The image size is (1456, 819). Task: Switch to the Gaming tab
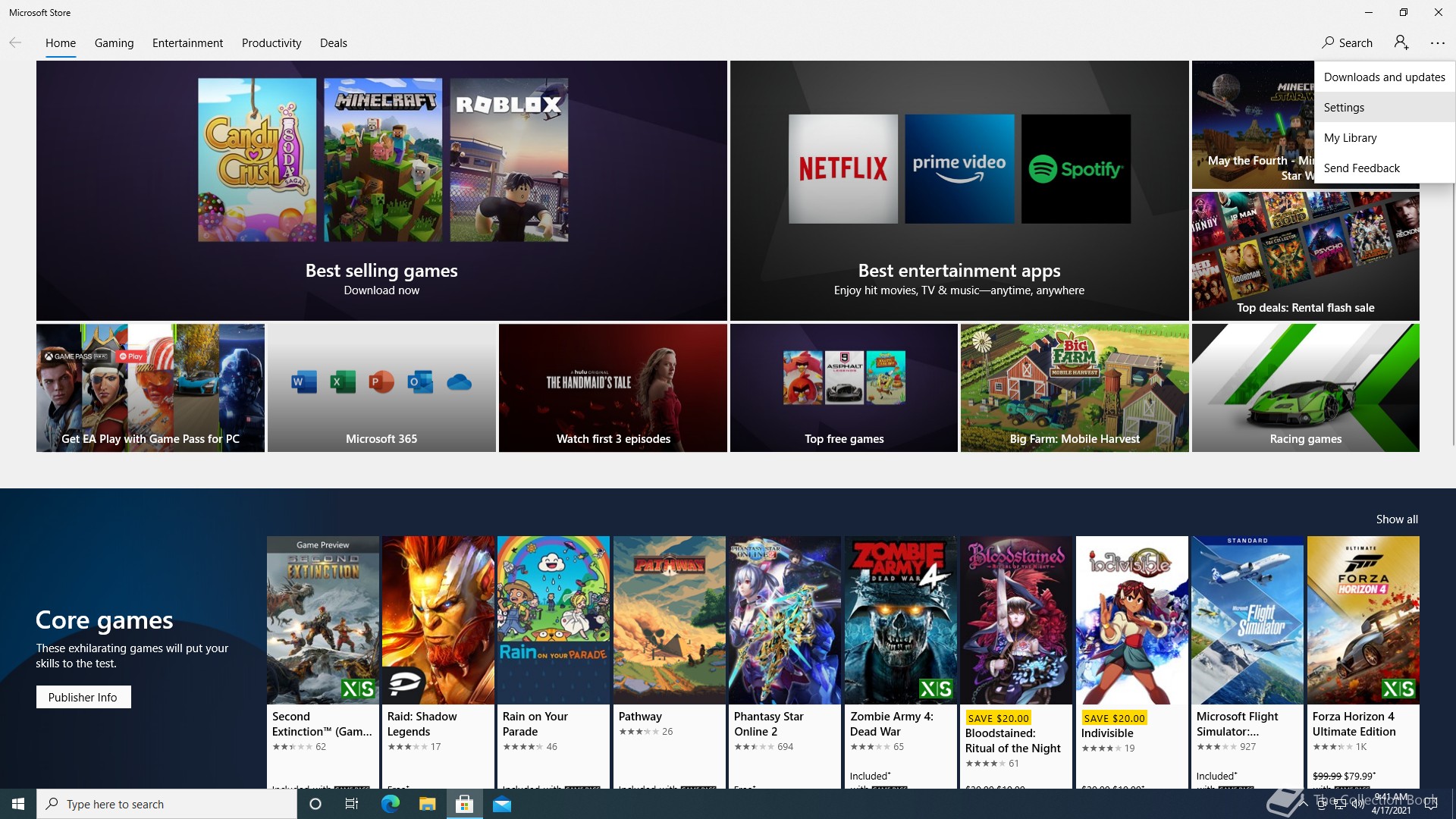[114, 43]
